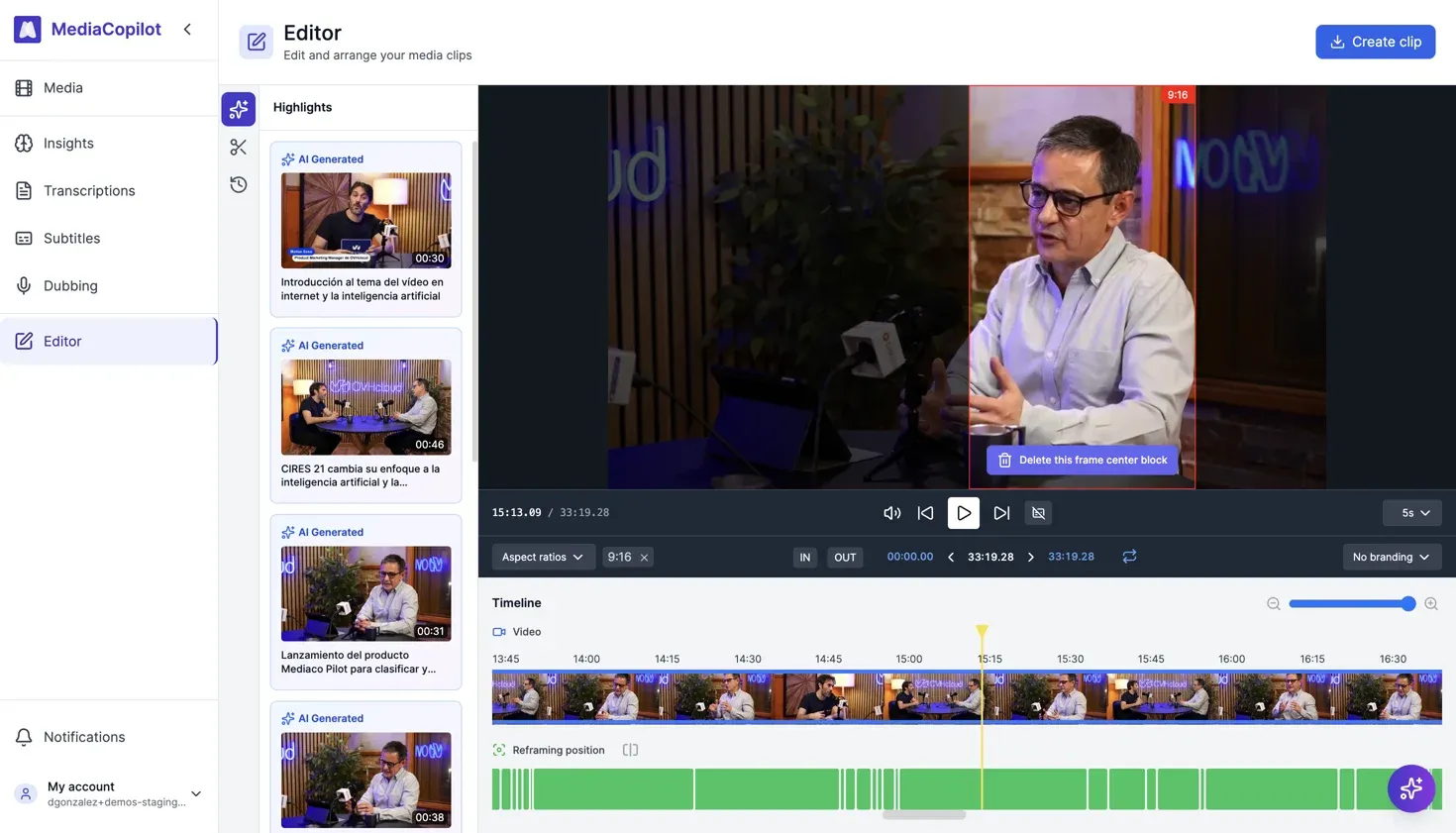Open the history clock panel
Image resolution: width=1456 pixels, height=833 pixels.
(239, 185)
